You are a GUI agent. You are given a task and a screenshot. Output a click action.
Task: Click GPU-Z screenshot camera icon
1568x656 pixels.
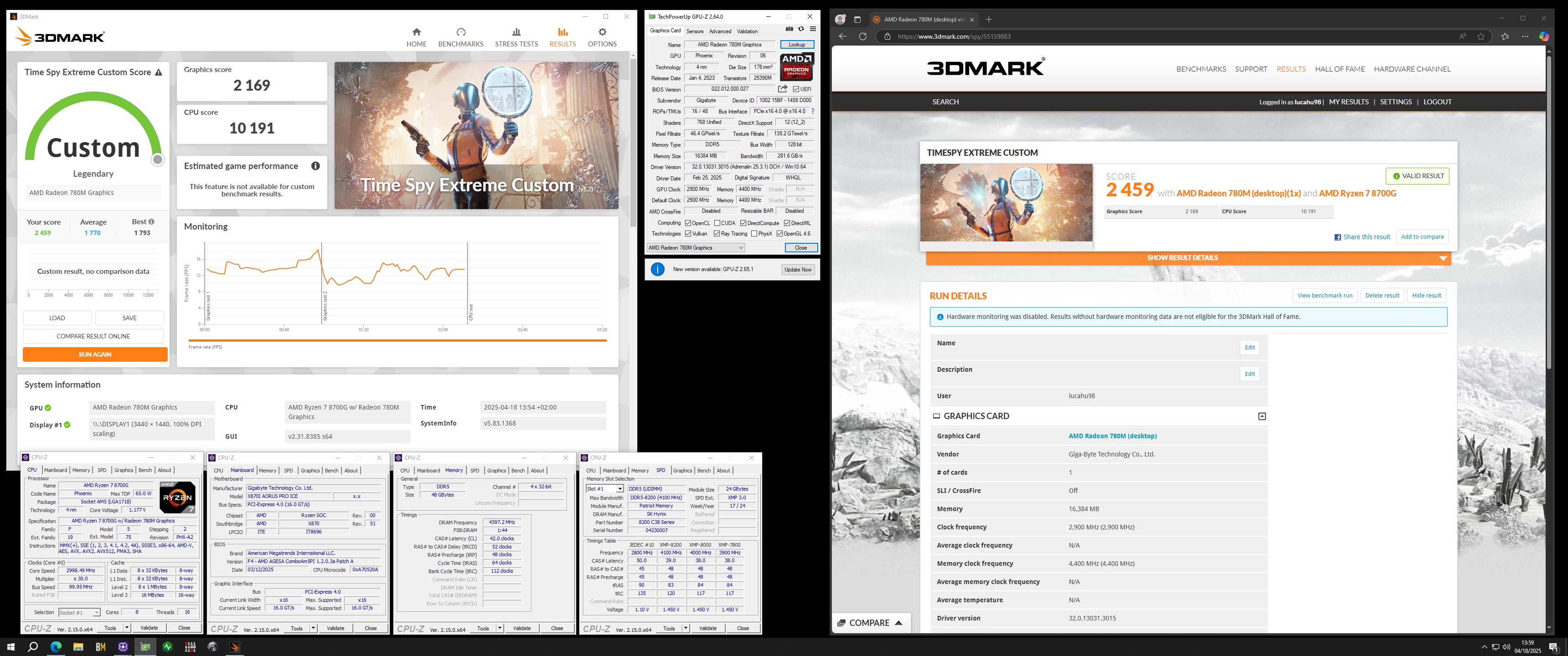789,29
